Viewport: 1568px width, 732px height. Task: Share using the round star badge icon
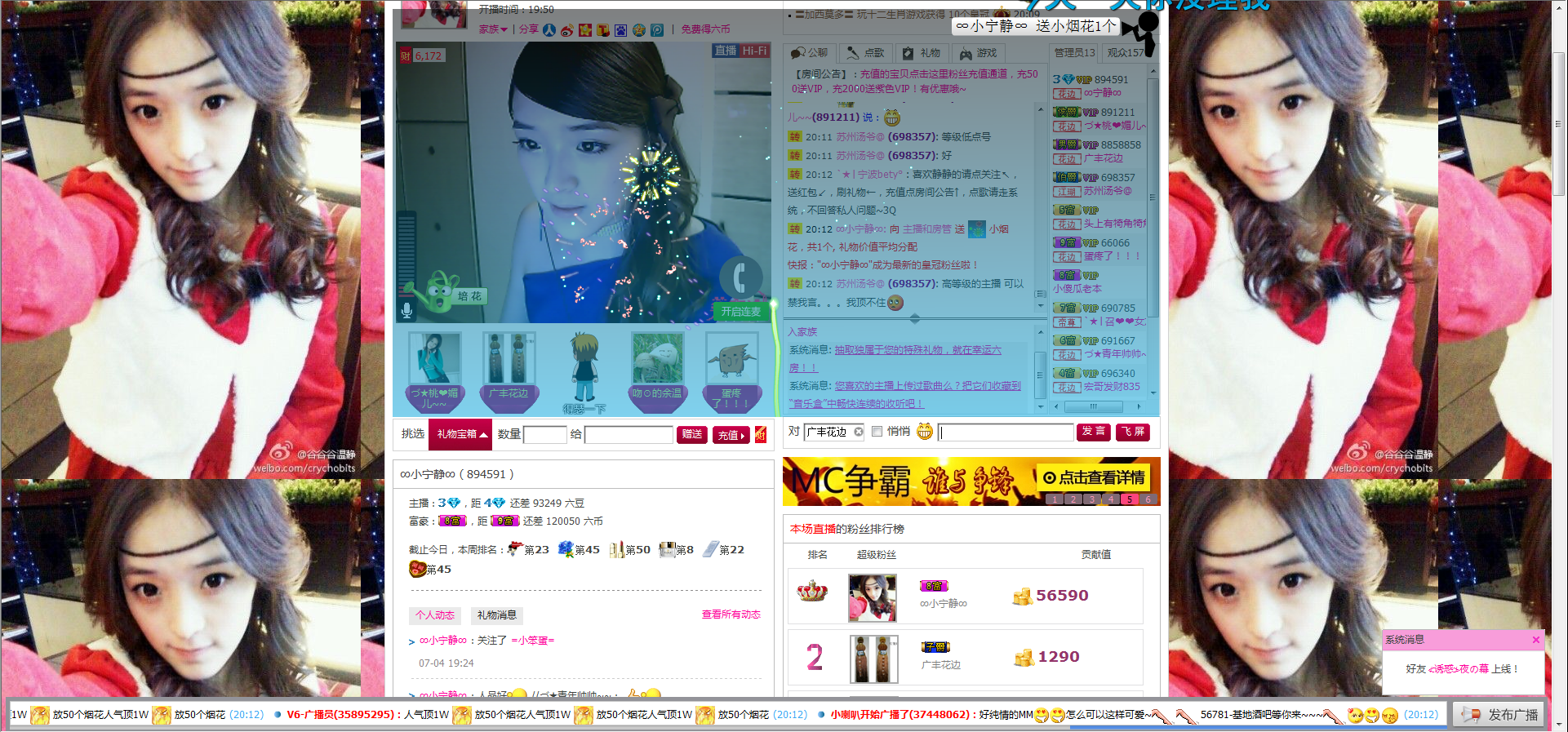(x=639, y=30)
